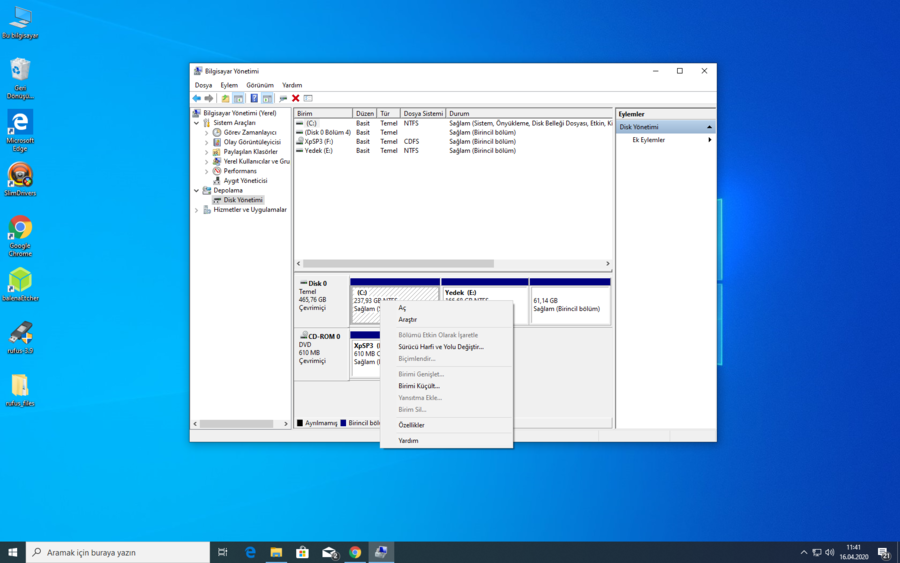
Task: Collapse the Sistem Araçları tree node
Action: coord(197,123)
